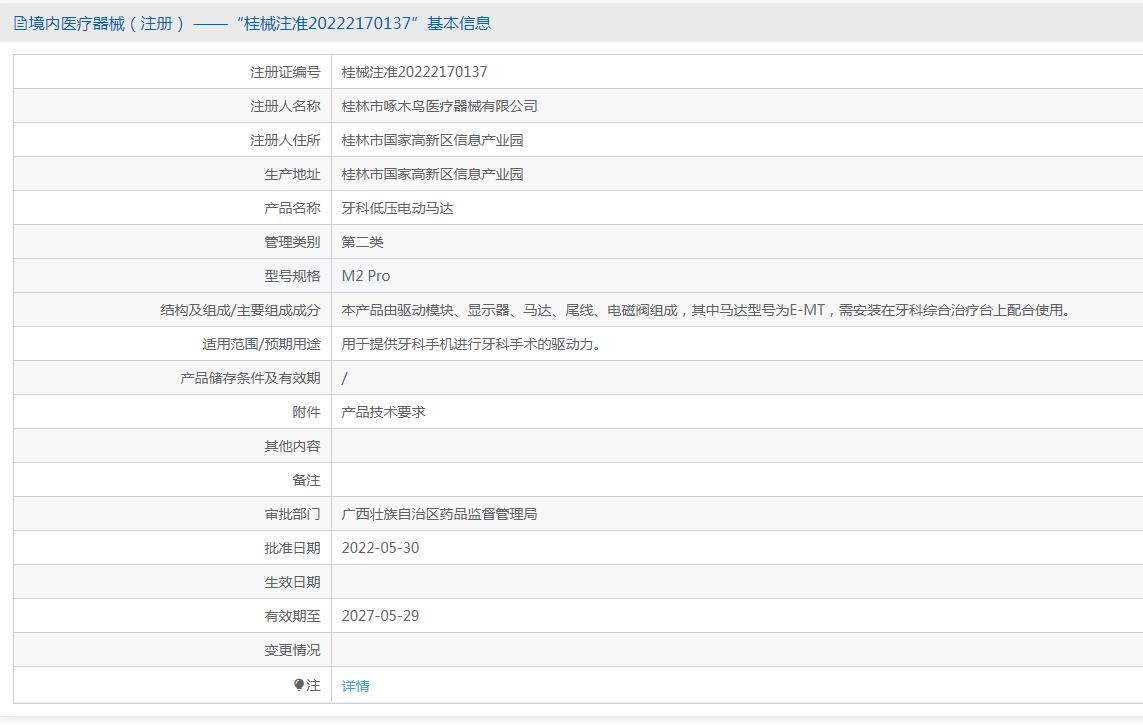The width and height of the screenshot is (1143, 725).
Task: Select the address in the 注册人住所 row
Action: point(432,140)
